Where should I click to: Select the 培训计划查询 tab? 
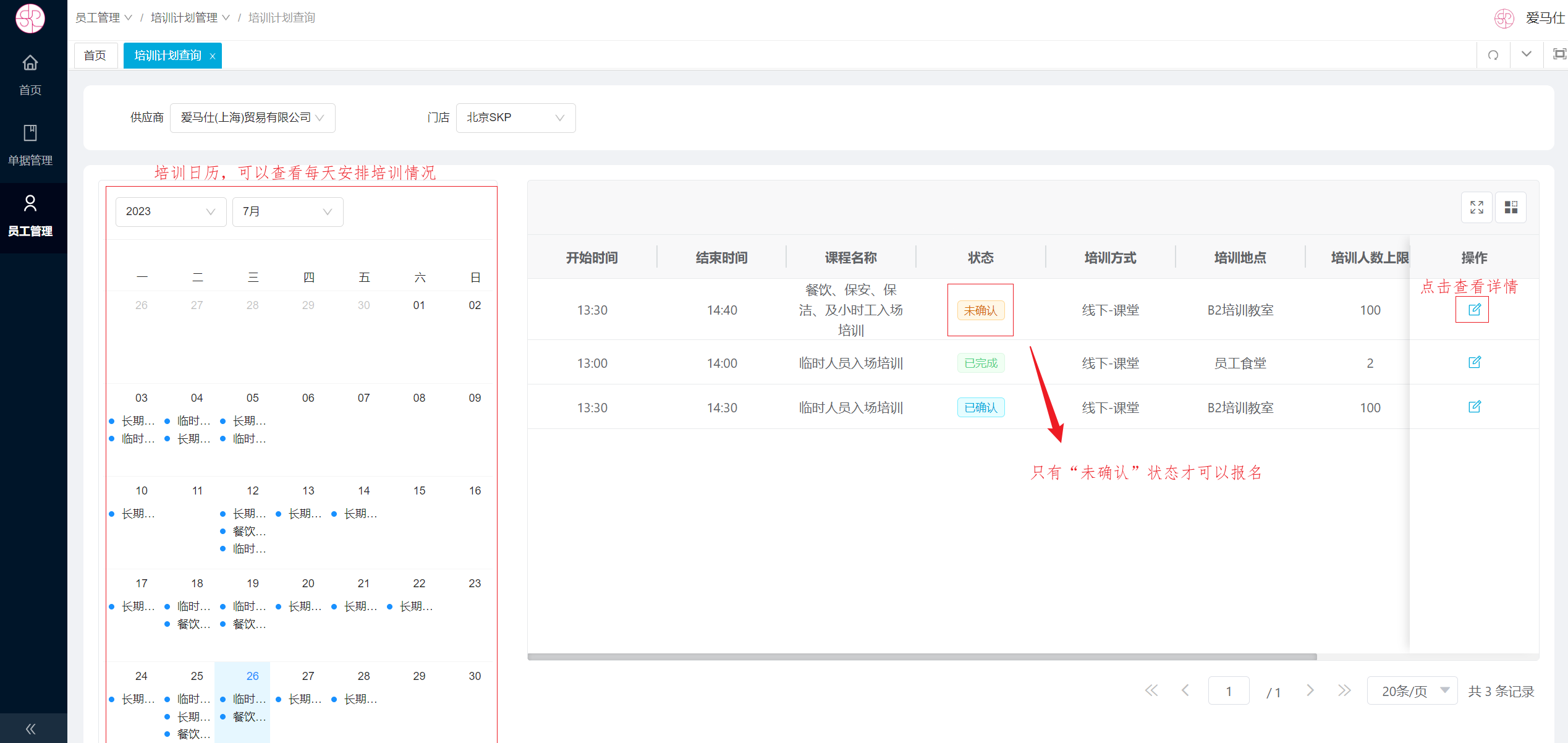pos(167,55)
